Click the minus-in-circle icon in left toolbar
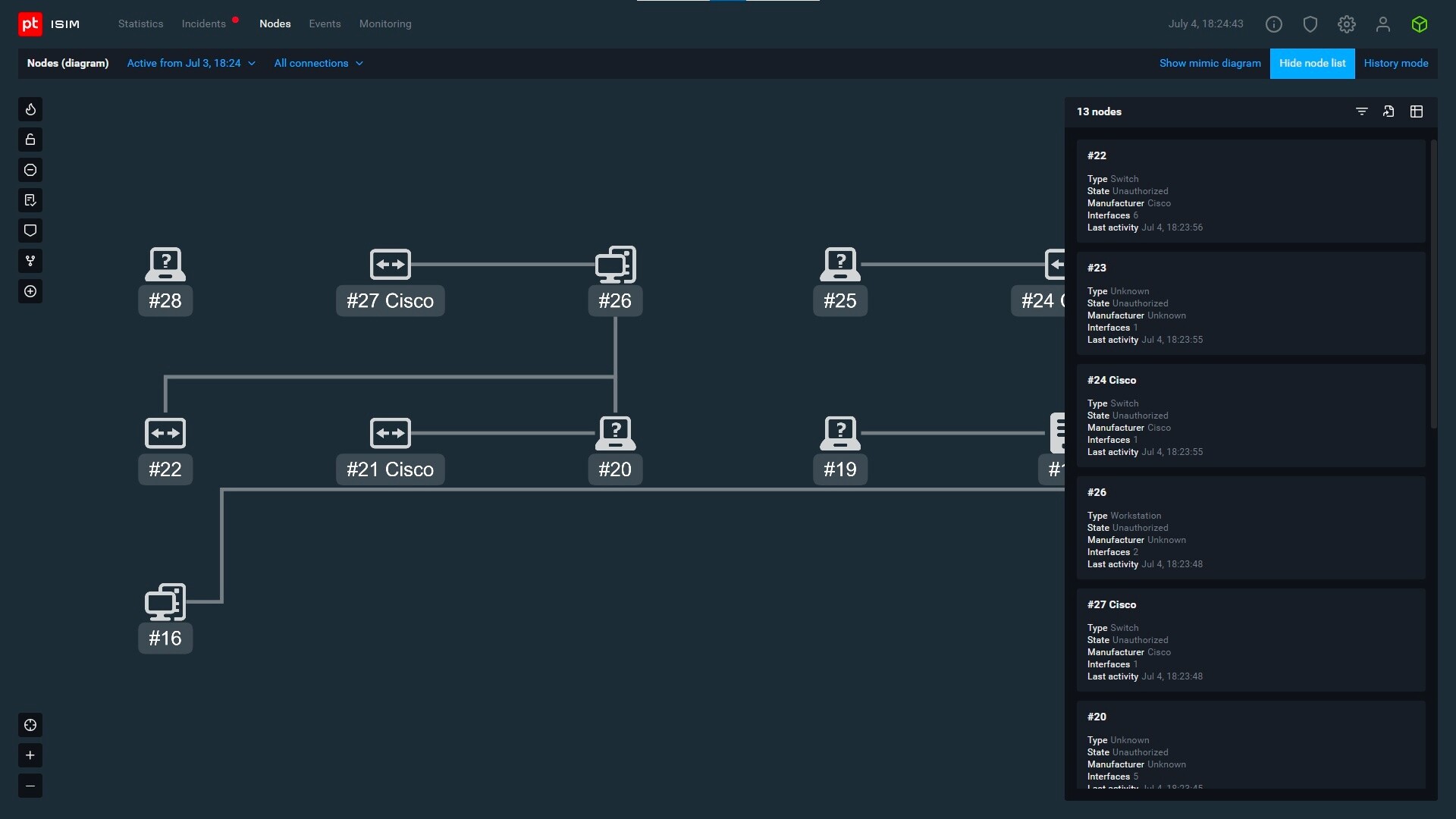This screenshot has height=819, width=1456. (x=30, y=170)
